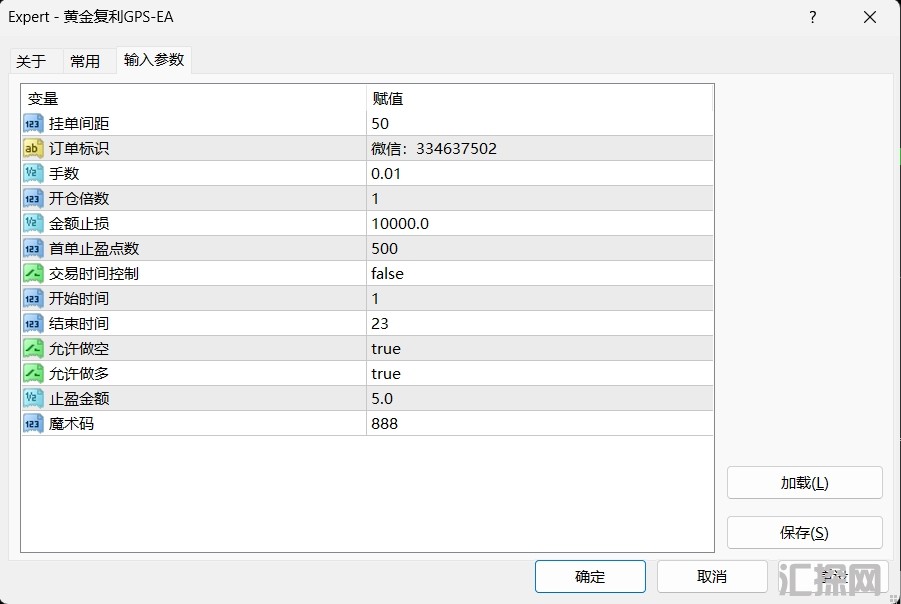Click the integer icon beside 结束时间
The height and width of the screenshot is (604, 901).
coord(33,324)
